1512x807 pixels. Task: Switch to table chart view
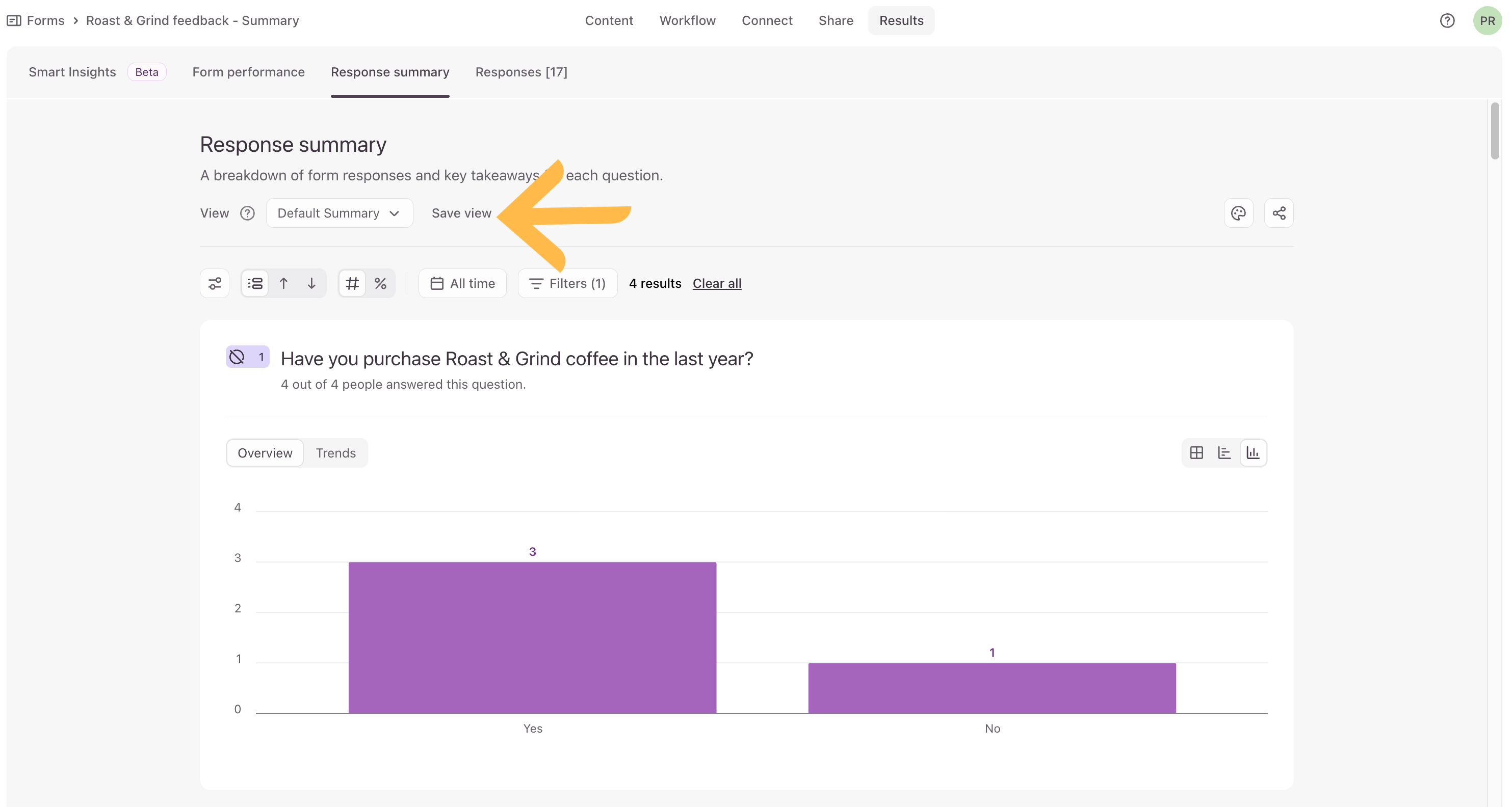point(1196,453)
